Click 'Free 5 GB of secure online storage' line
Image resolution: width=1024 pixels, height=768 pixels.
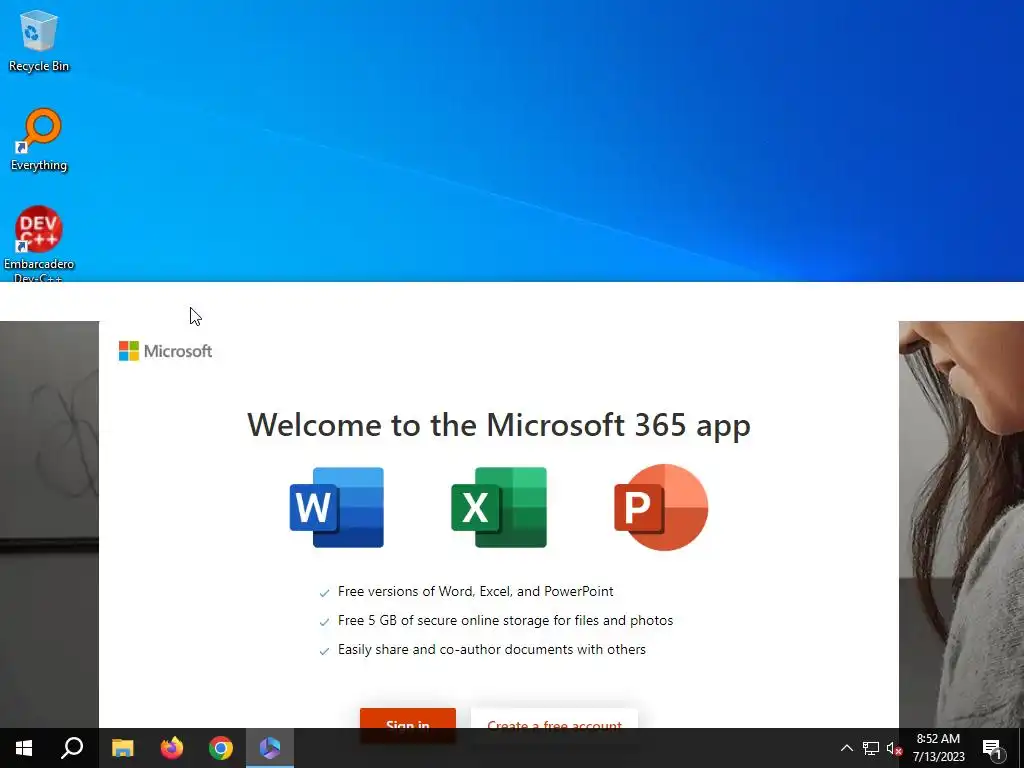[x=505, y=620]
